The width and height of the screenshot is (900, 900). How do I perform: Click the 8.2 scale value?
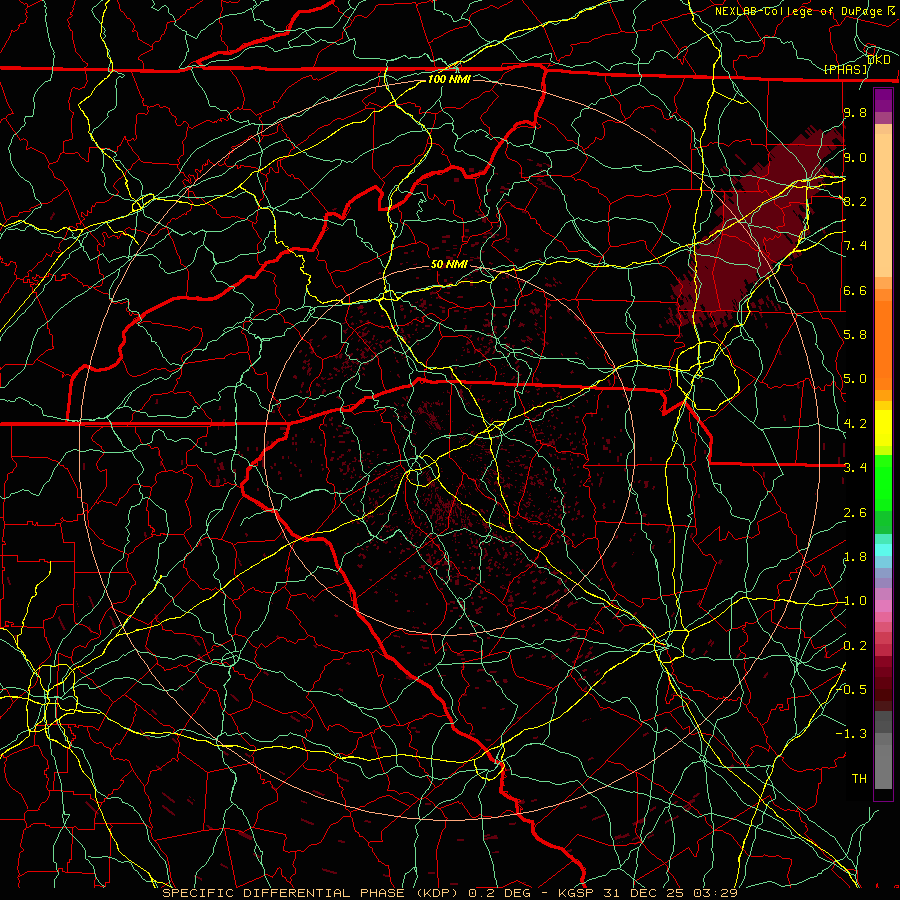click(855, 201)
